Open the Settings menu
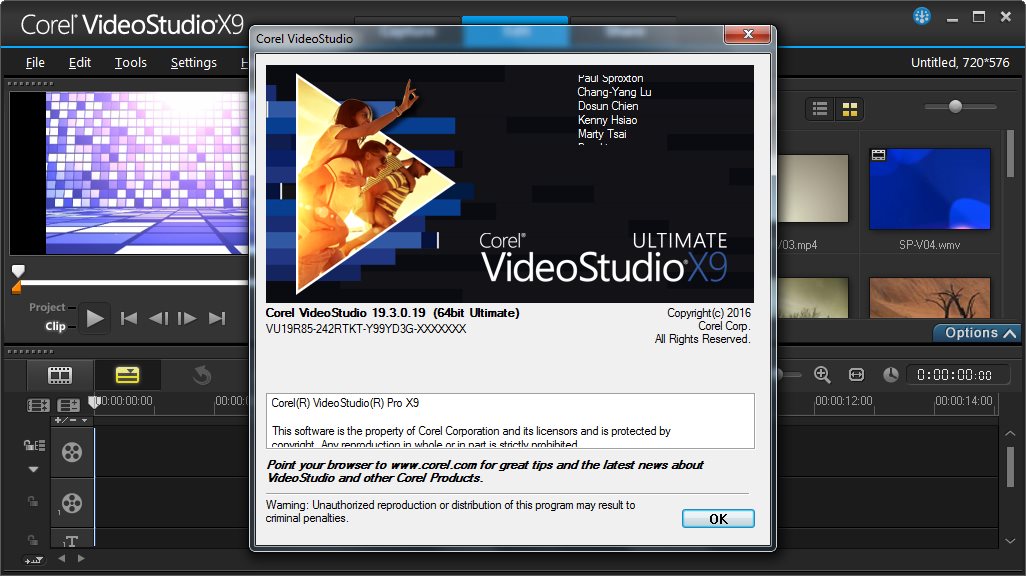 (x=194, y=63)
